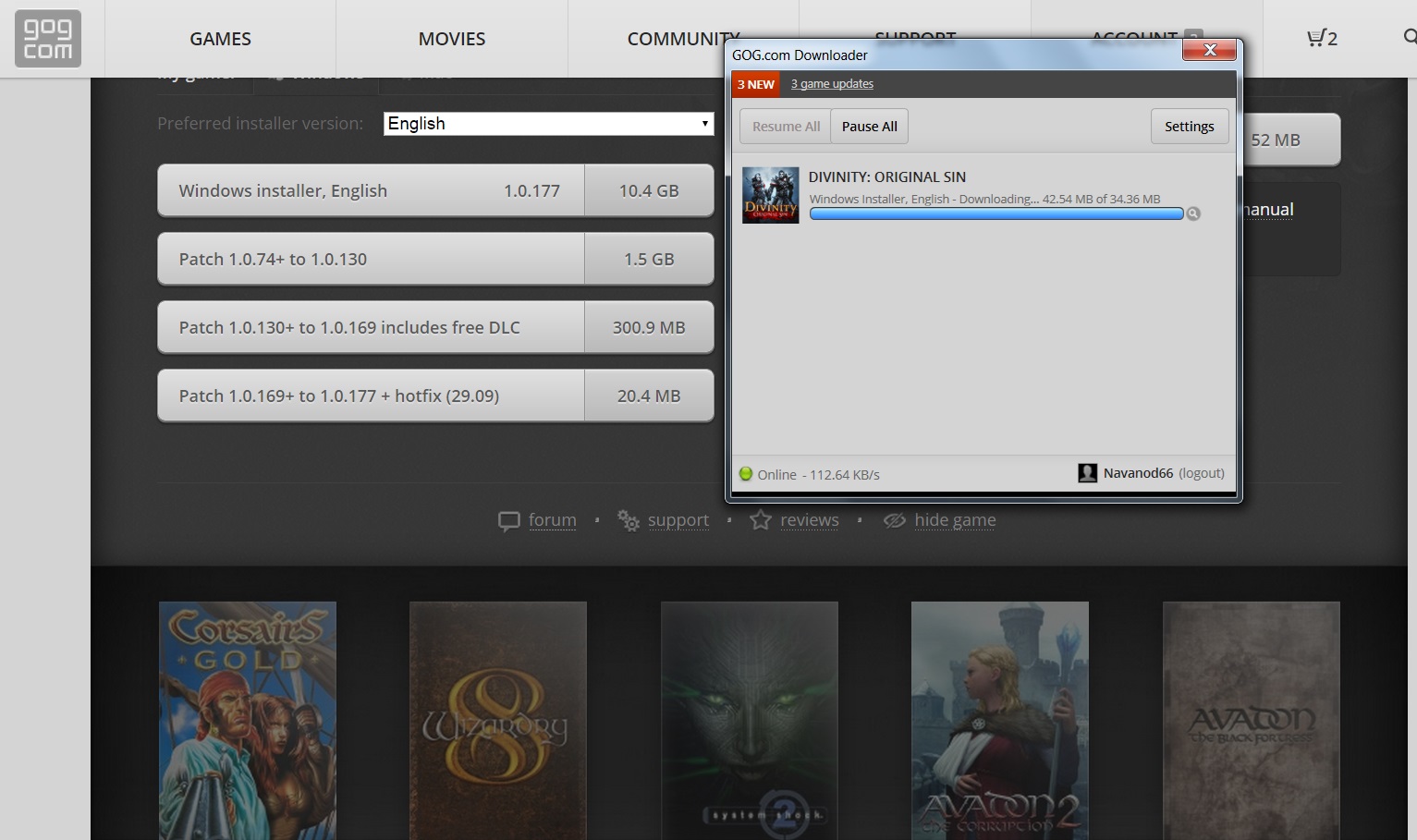Open the GAMES menu
This screenshot has width=1417, height=840.
(220, 39)
